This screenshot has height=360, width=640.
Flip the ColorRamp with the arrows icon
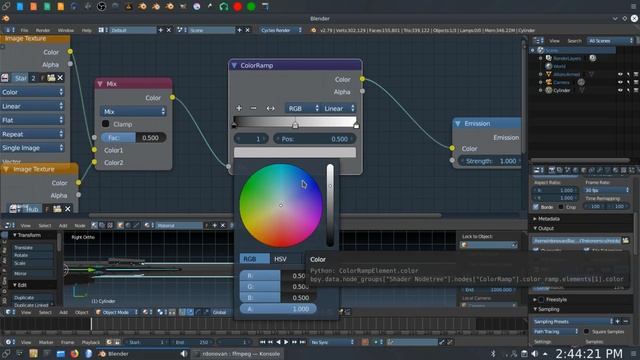click(x=270, y=108)
